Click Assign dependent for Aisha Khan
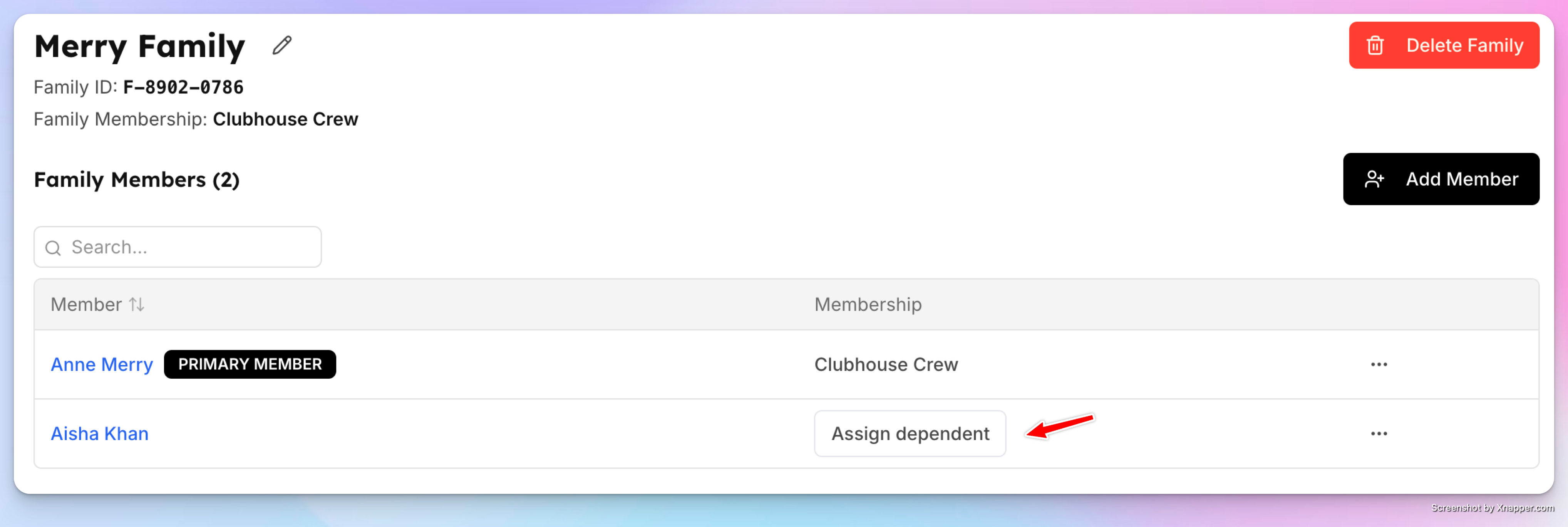The image size is (1568, 527). (x=910, y=434)
